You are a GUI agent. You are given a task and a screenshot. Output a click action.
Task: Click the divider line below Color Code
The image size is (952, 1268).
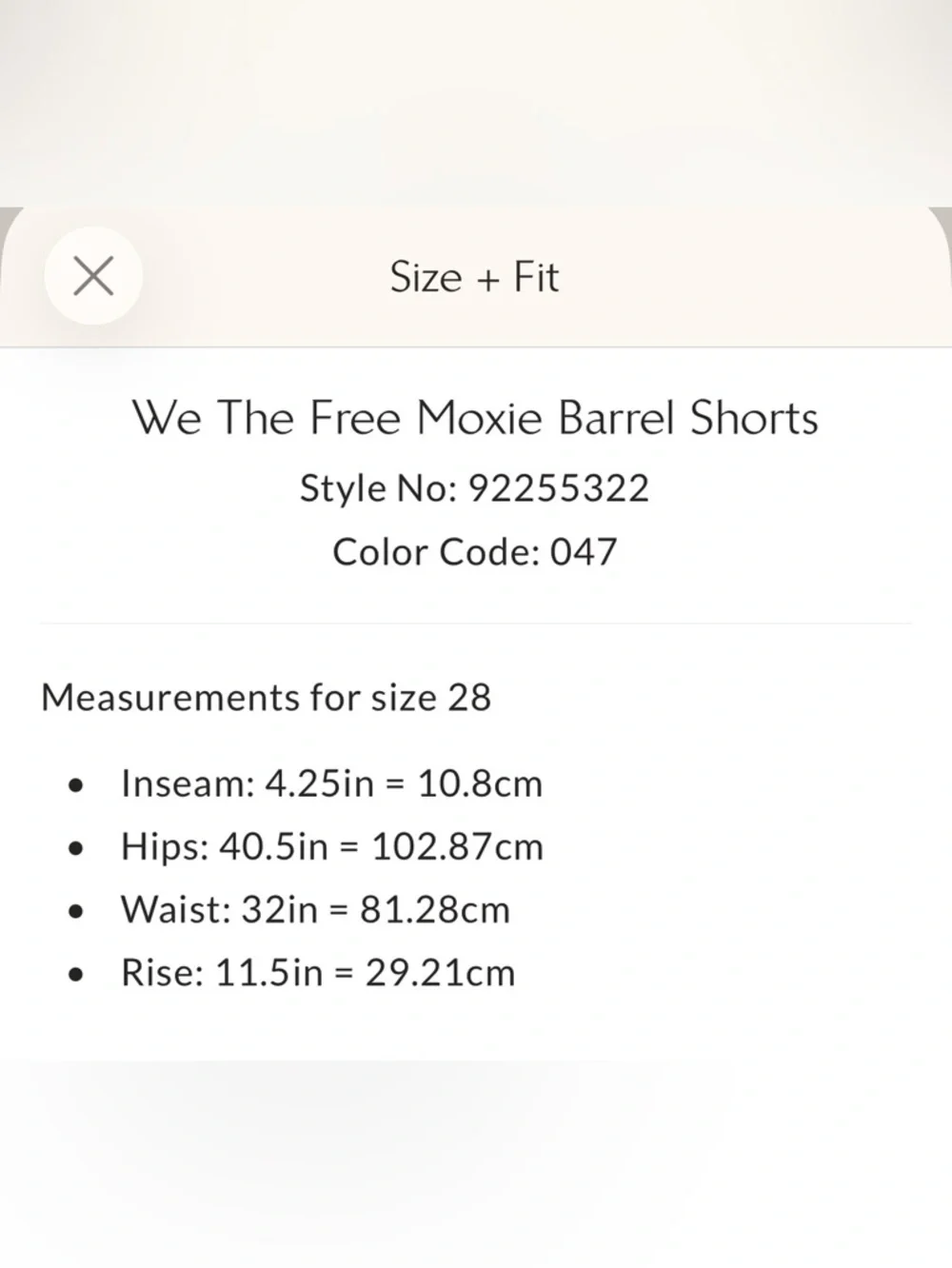(x=476, y=621)
